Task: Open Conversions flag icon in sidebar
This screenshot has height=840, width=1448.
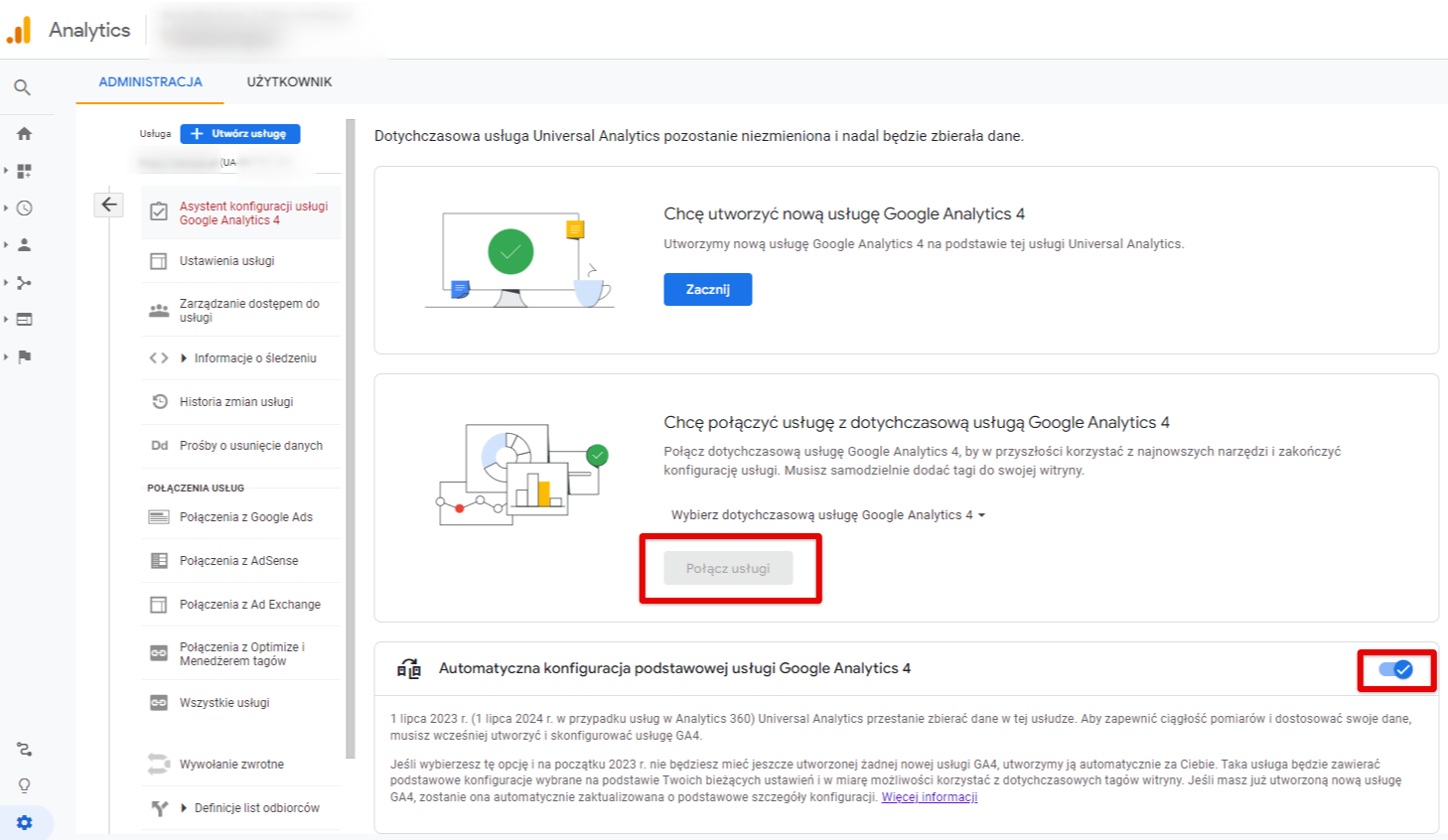Action: (x=24, y=356)
